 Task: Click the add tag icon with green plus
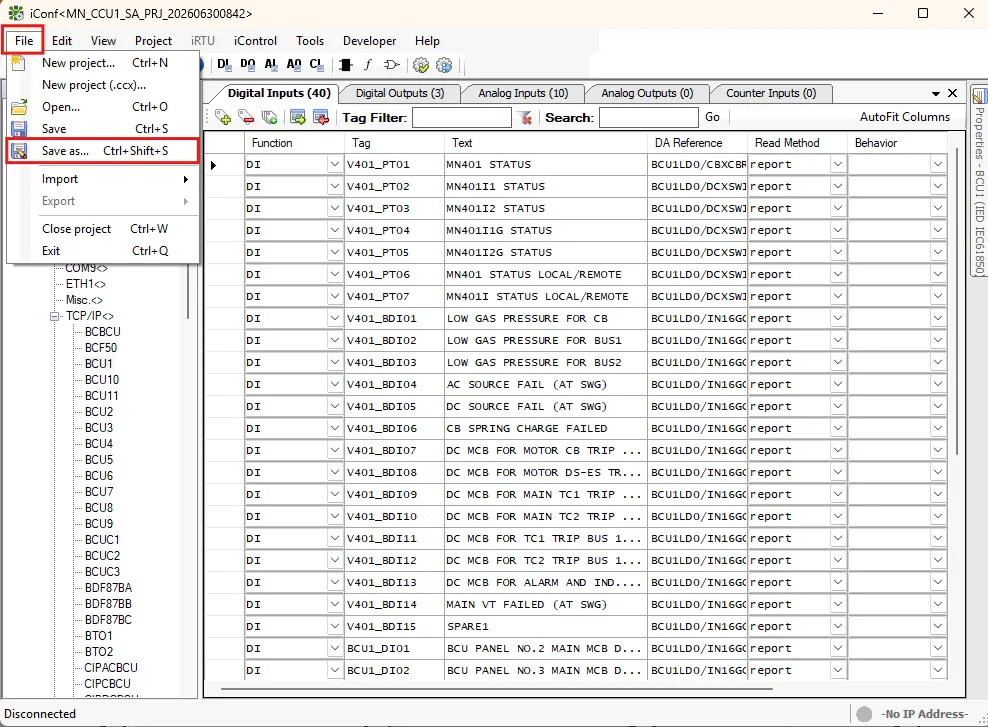click(223, 117)
